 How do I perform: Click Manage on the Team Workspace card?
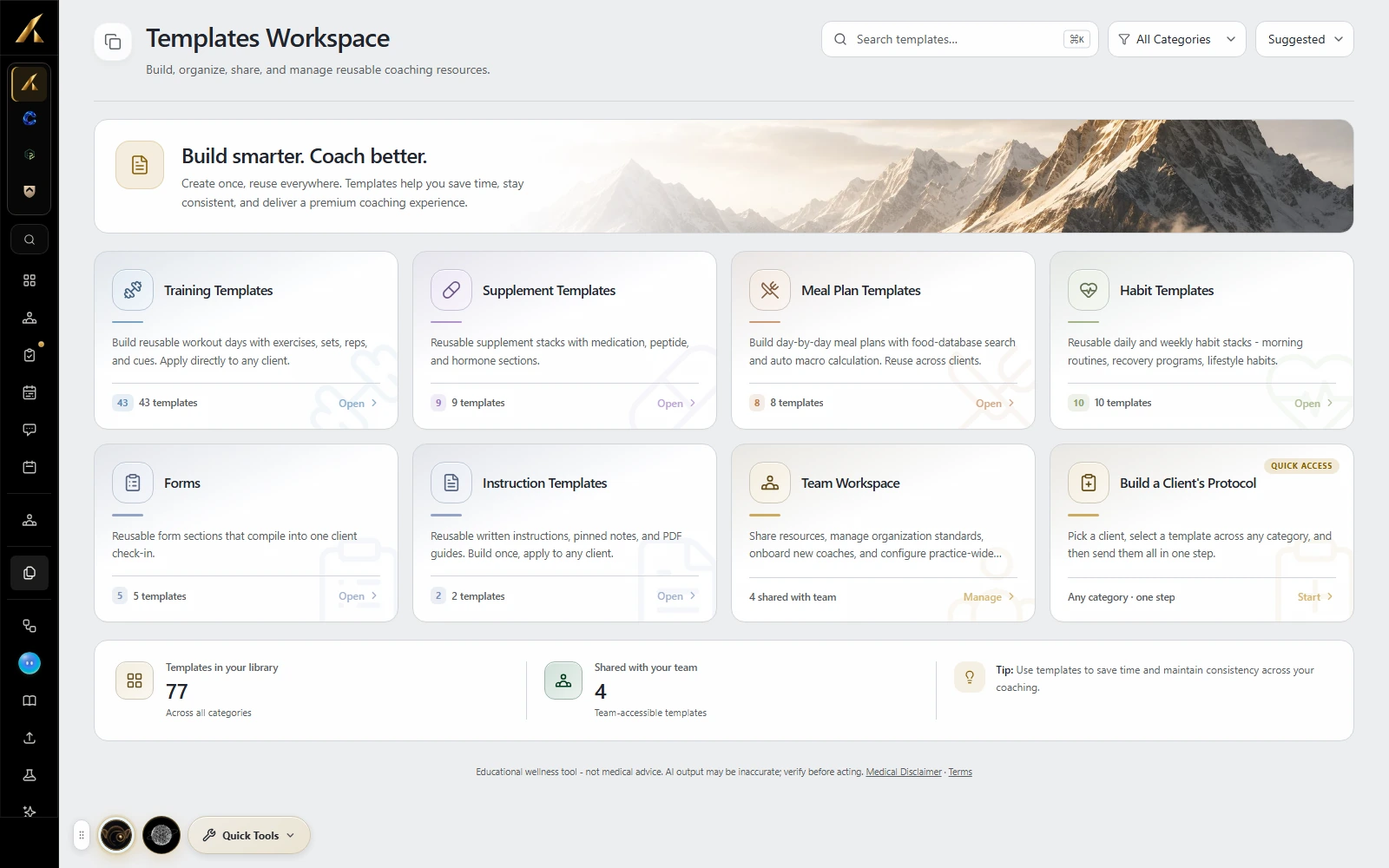pos(989,597)
